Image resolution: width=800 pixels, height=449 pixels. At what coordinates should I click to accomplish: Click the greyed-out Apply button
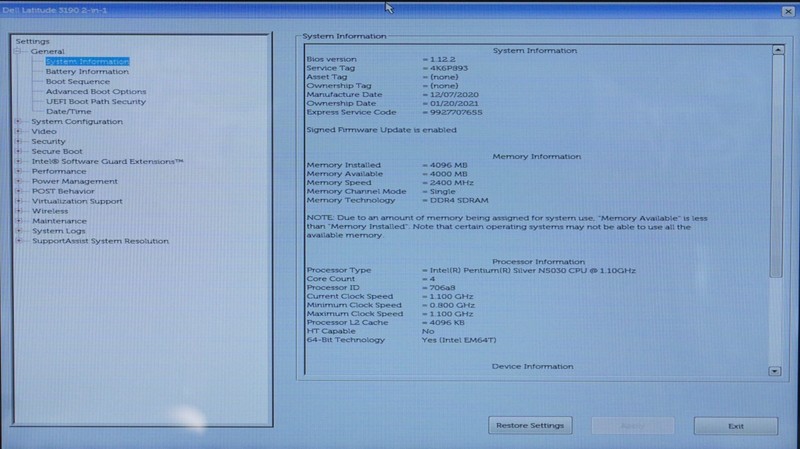click(633, 426)
